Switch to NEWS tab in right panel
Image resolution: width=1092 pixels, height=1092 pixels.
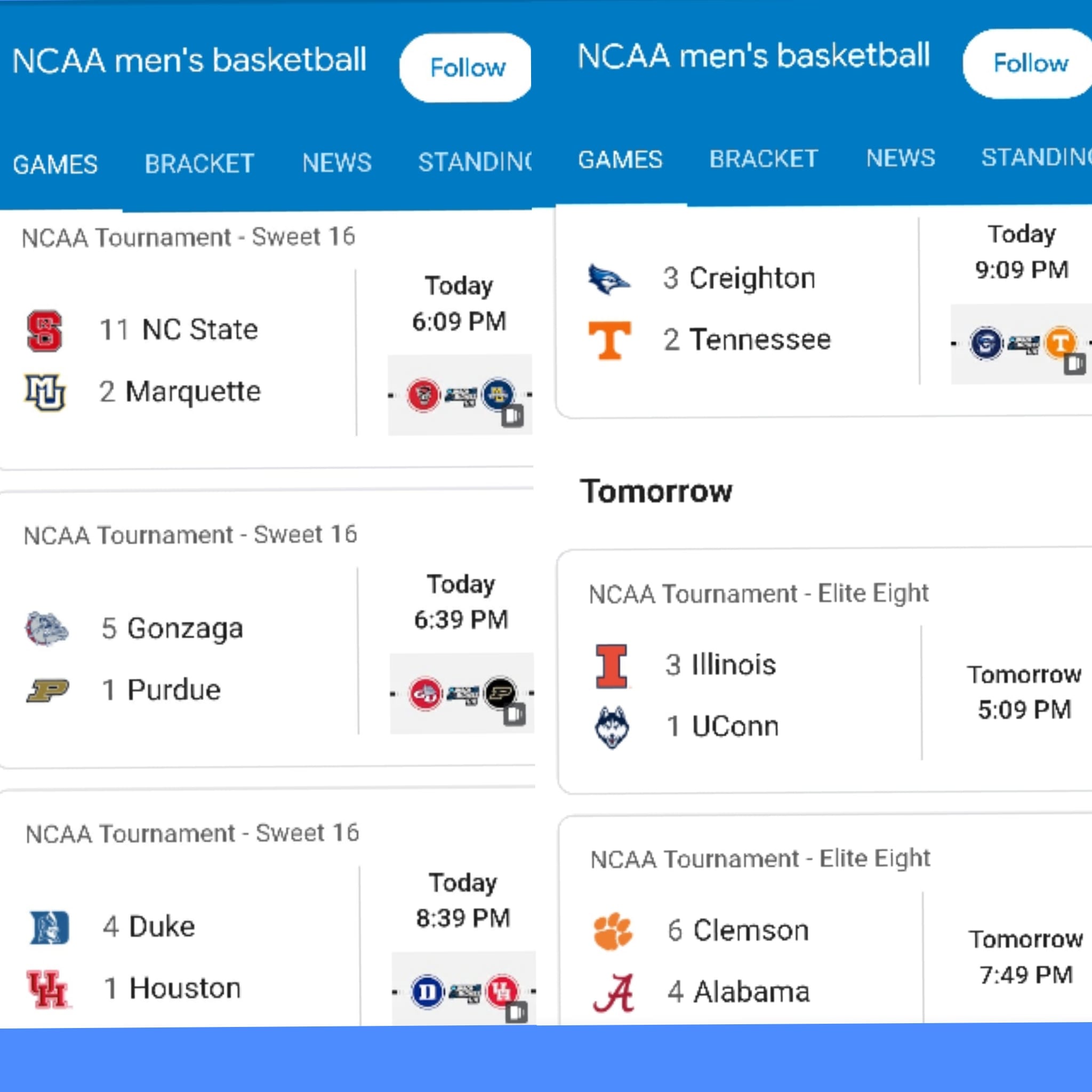tap(901, 158)
